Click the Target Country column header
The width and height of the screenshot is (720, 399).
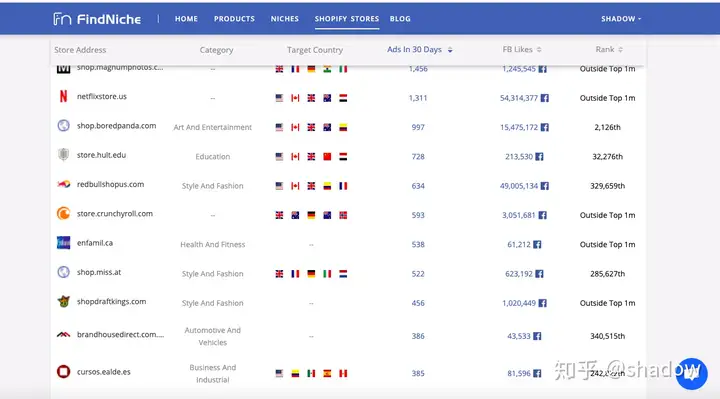tap(315, 50)
